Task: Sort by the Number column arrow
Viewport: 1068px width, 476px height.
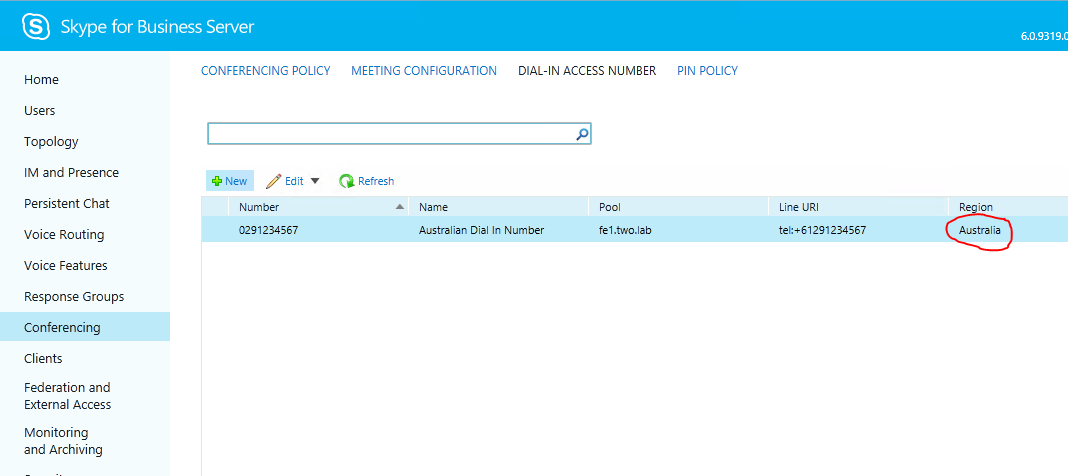Action: pyautogui.click(x=401, y=207)
